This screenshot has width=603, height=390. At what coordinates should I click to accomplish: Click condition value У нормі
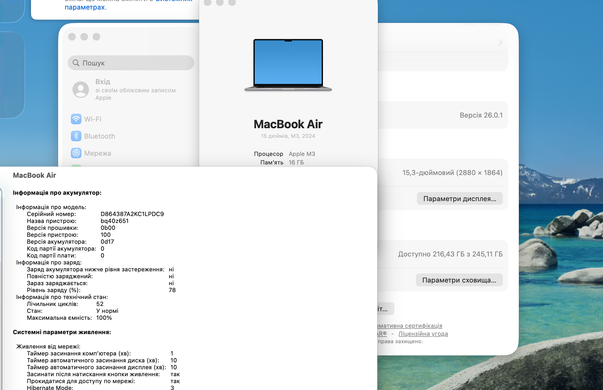(107, 311)
